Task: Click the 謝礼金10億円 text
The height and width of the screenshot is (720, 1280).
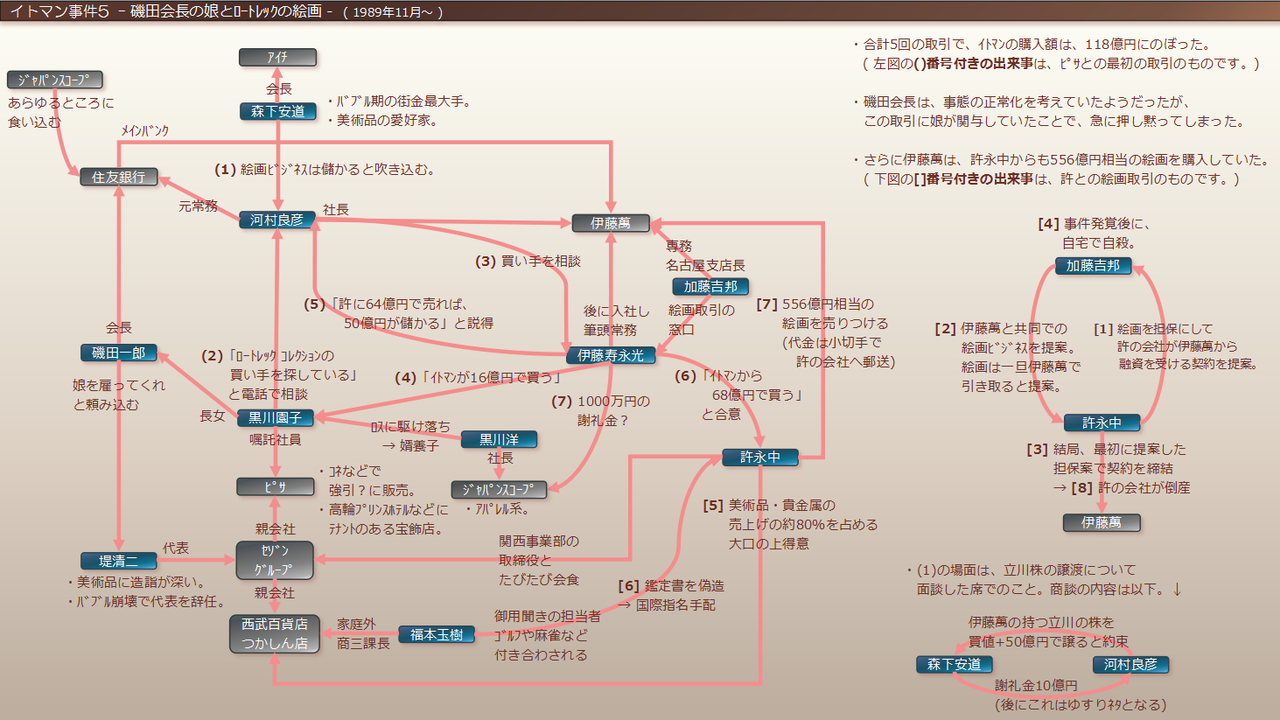Action: [x=1035, y=685]
